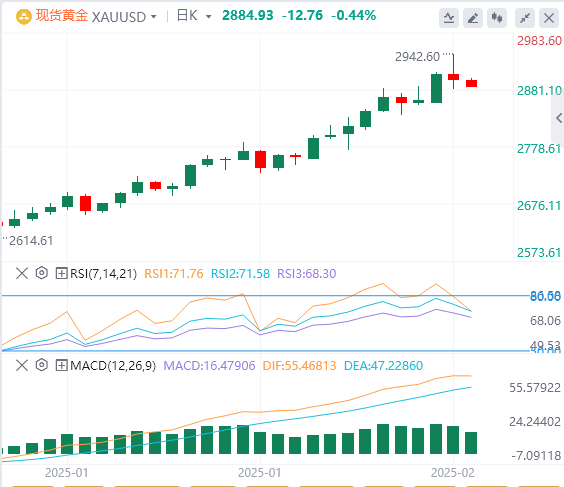Open MACD indicator settings
This screenshot has width=564, height=487.
(x=42, y=365)
